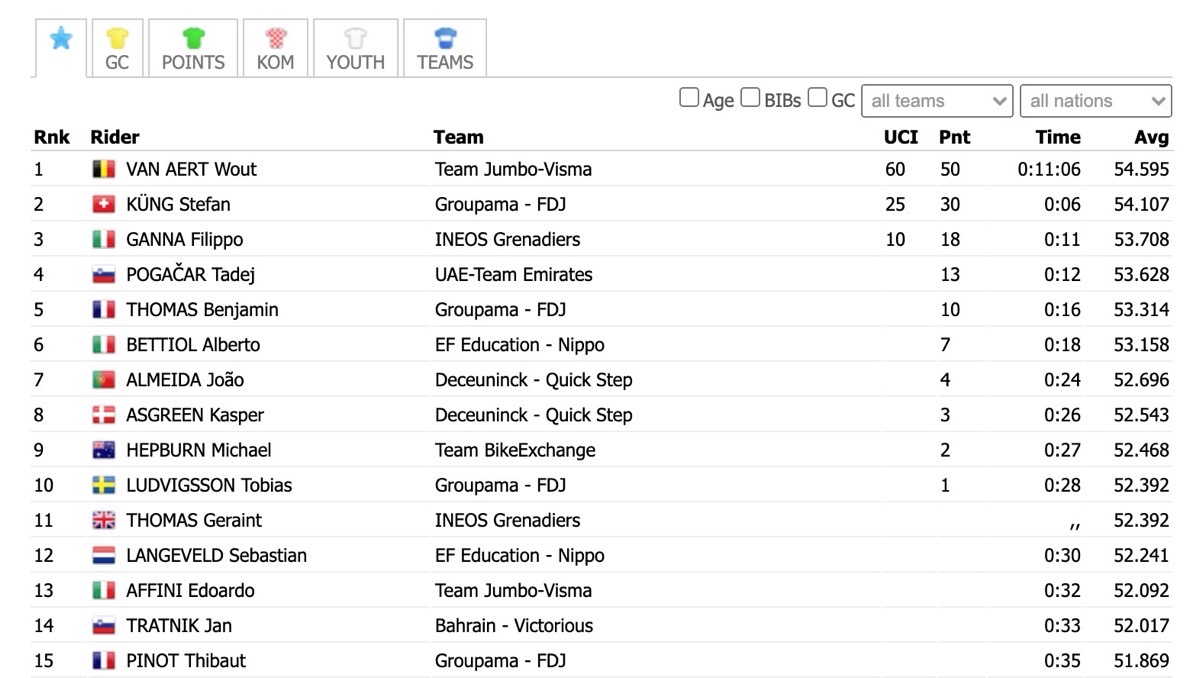The width and height of the screenshot is (1200, 678).
Task: Open VAN AERT Wout rider page
Action: click(x=191, y=169)
